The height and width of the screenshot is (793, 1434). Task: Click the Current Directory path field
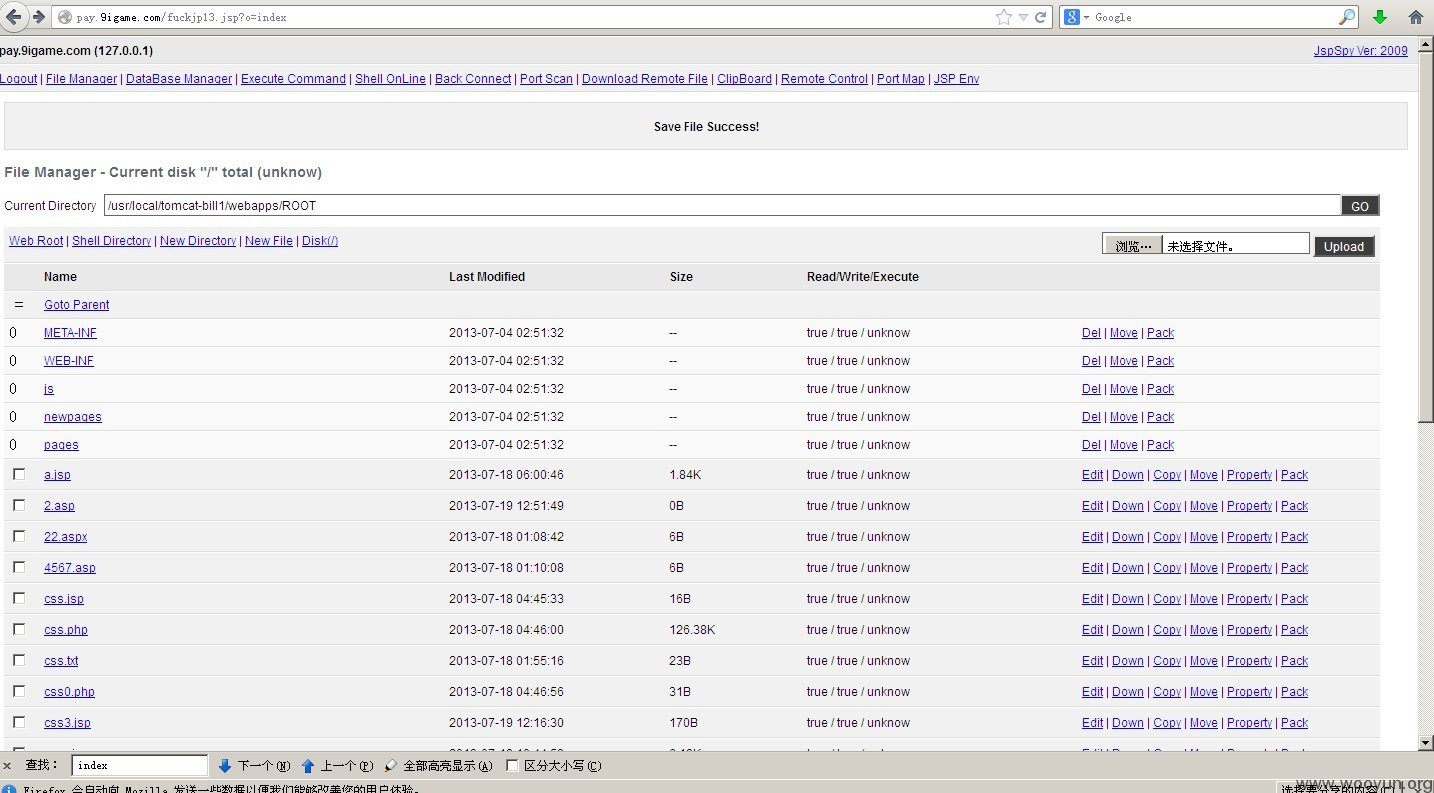click(722, 205)
